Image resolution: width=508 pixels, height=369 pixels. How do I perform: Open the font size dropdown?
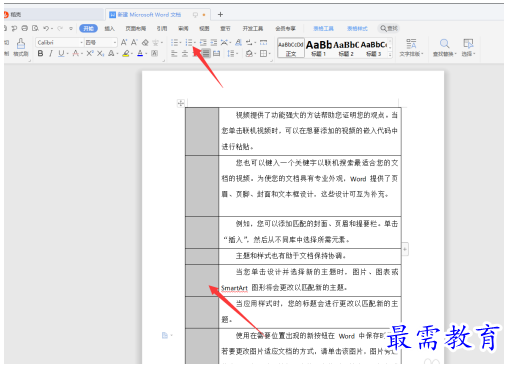(115, 42)
